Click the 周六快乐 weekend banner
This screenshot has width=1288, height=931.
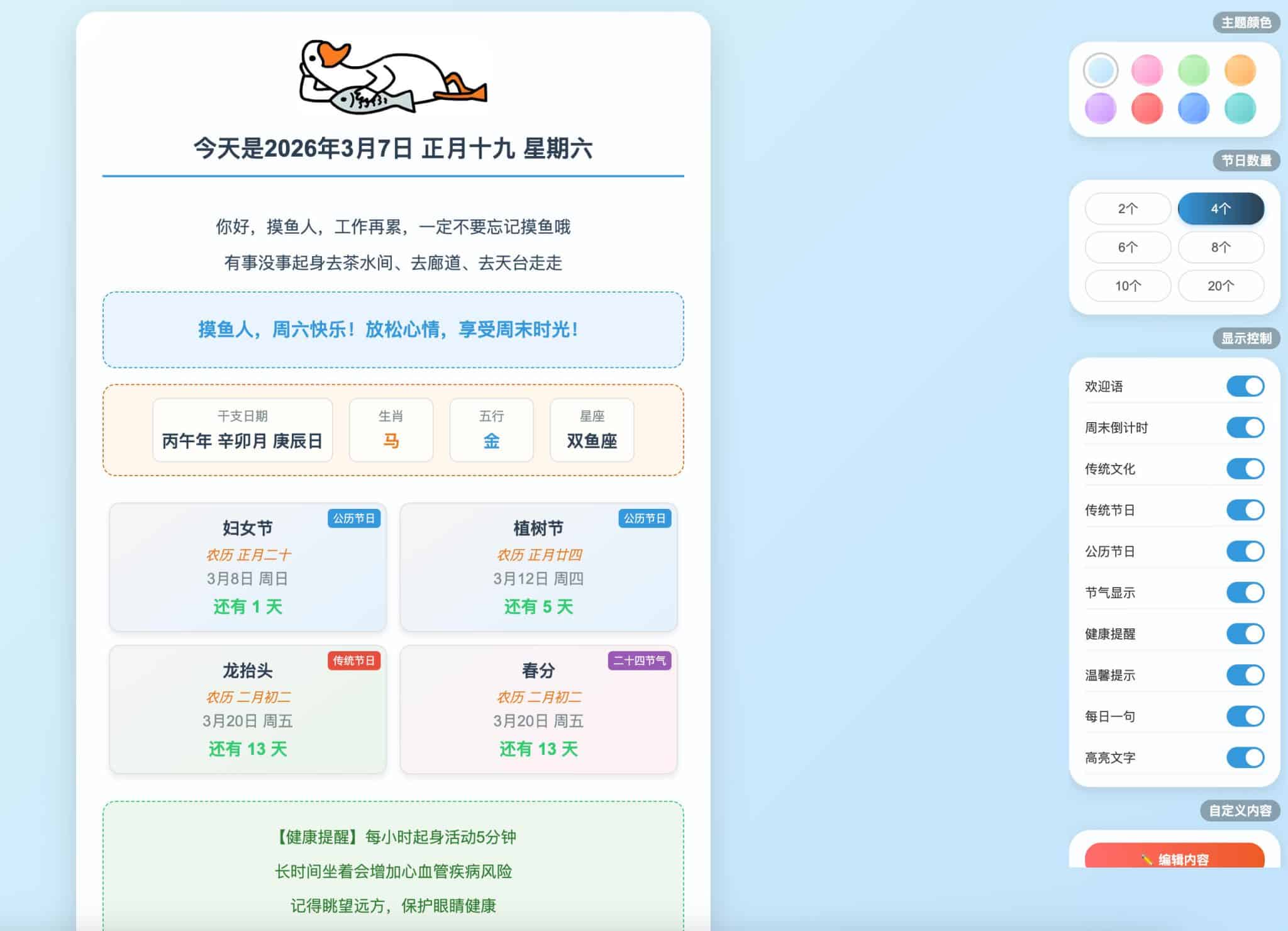point(393,330)
